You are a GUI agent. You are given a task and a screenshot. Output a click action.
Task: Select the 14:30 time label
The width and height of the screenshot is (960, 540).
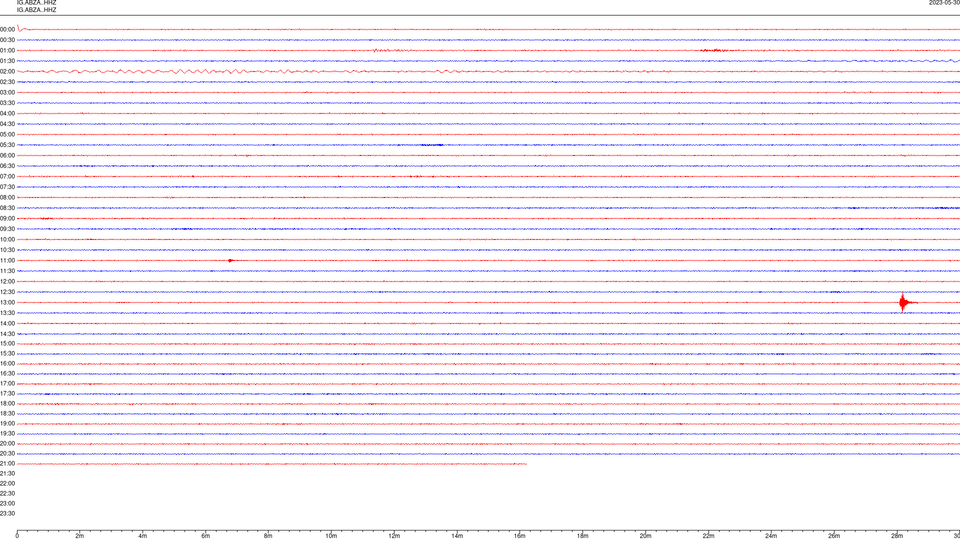click(7, 334)
